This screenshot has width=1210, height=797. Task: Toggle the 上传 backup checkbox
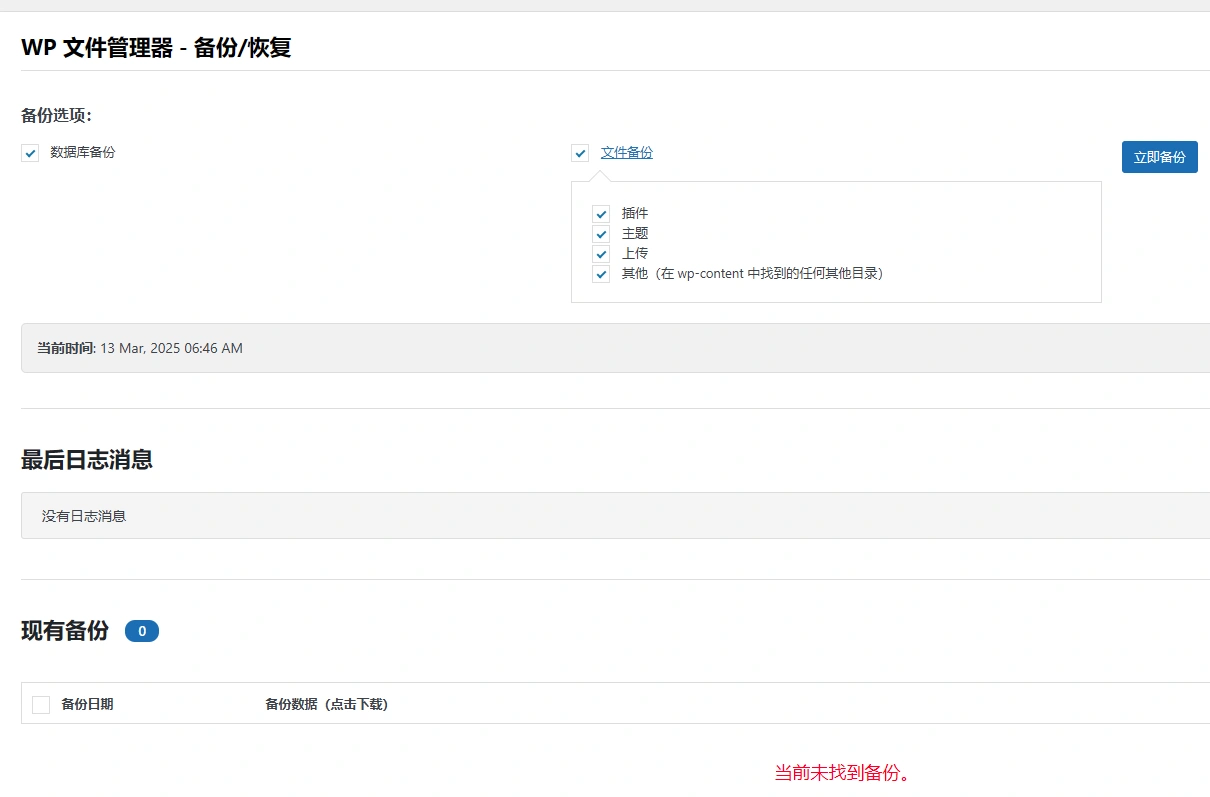pyautogui.click(x=600, y=253)
